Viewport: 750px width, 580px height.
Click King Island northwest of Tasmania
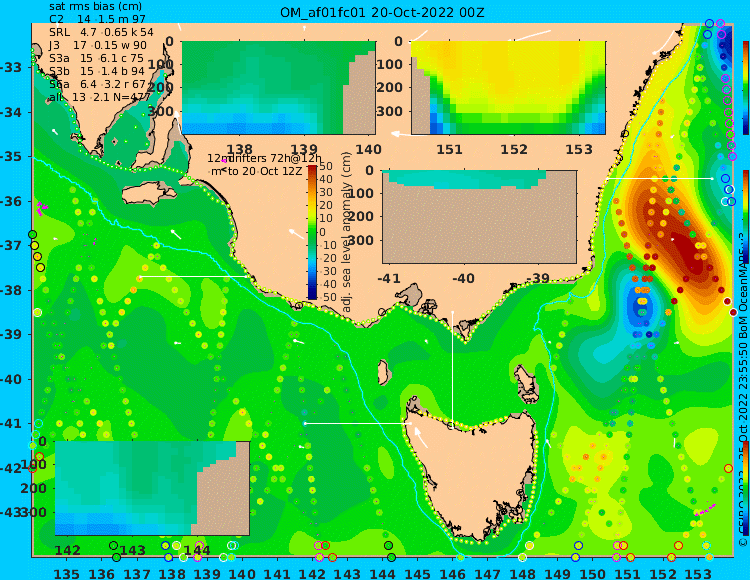coord(383,372)
